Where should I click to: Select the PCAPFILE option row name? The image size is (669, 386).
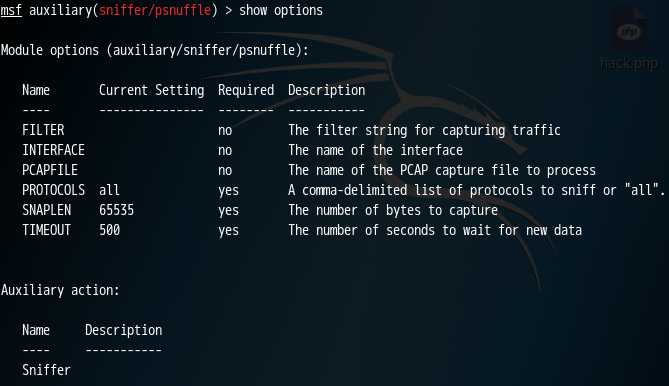(50, 170)
